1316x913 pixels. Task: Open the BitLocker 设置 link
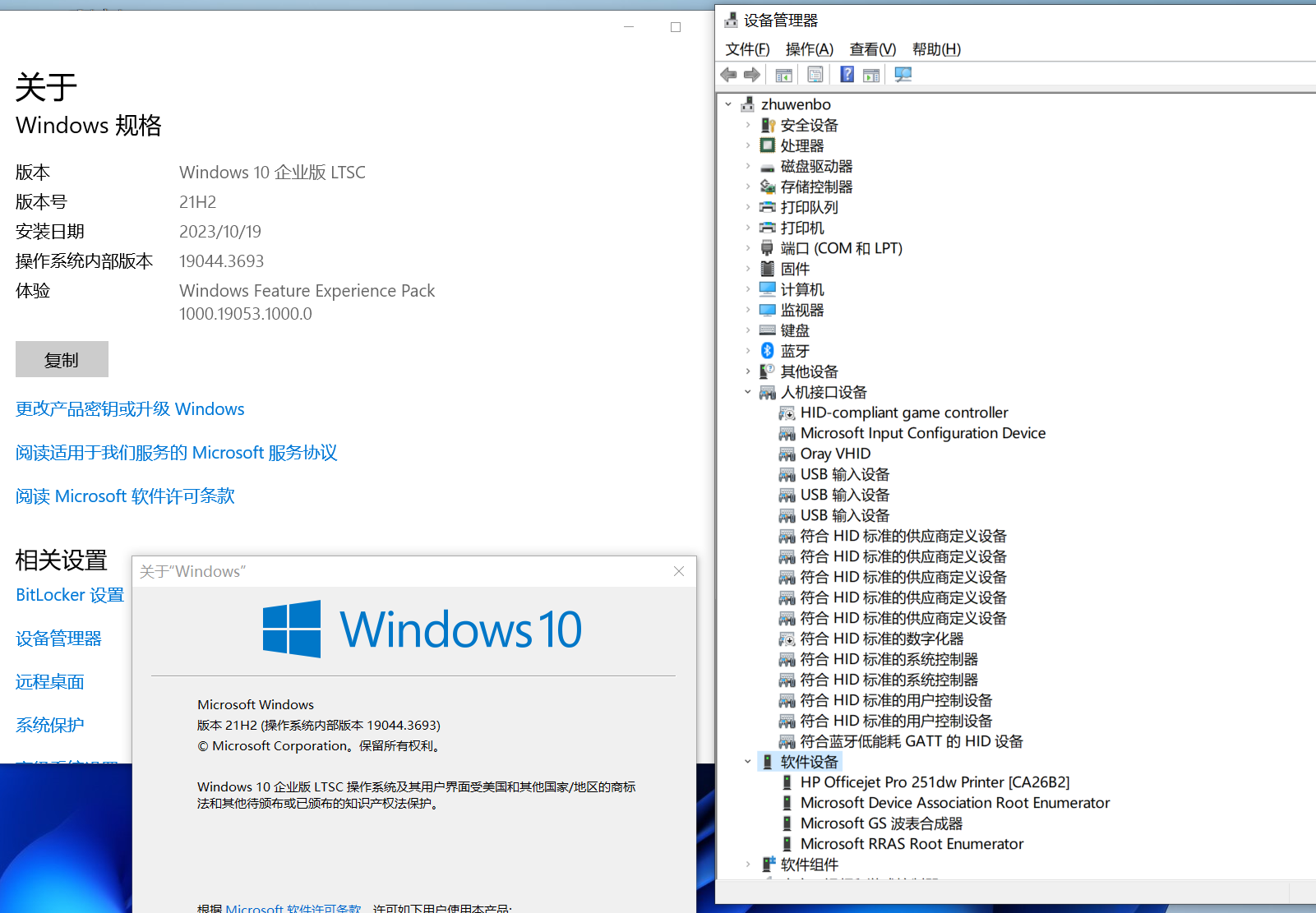[x=70, y=595]
